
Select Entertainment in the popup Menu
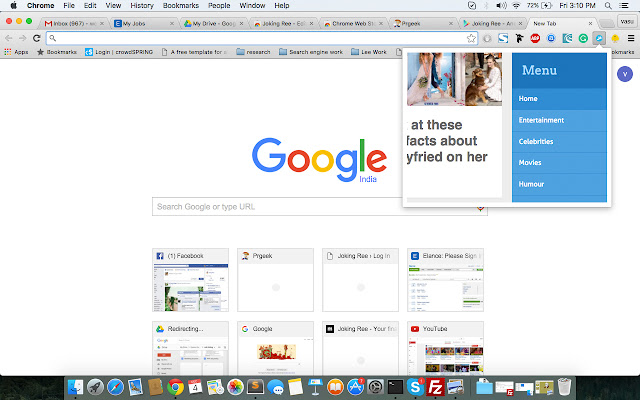coord(559,120)
